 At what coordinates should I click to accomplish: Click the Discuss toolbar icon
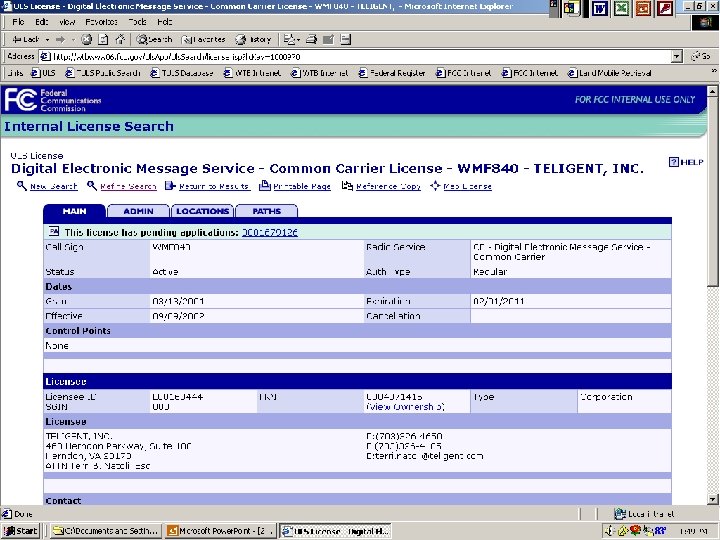[x=346, y=39]
